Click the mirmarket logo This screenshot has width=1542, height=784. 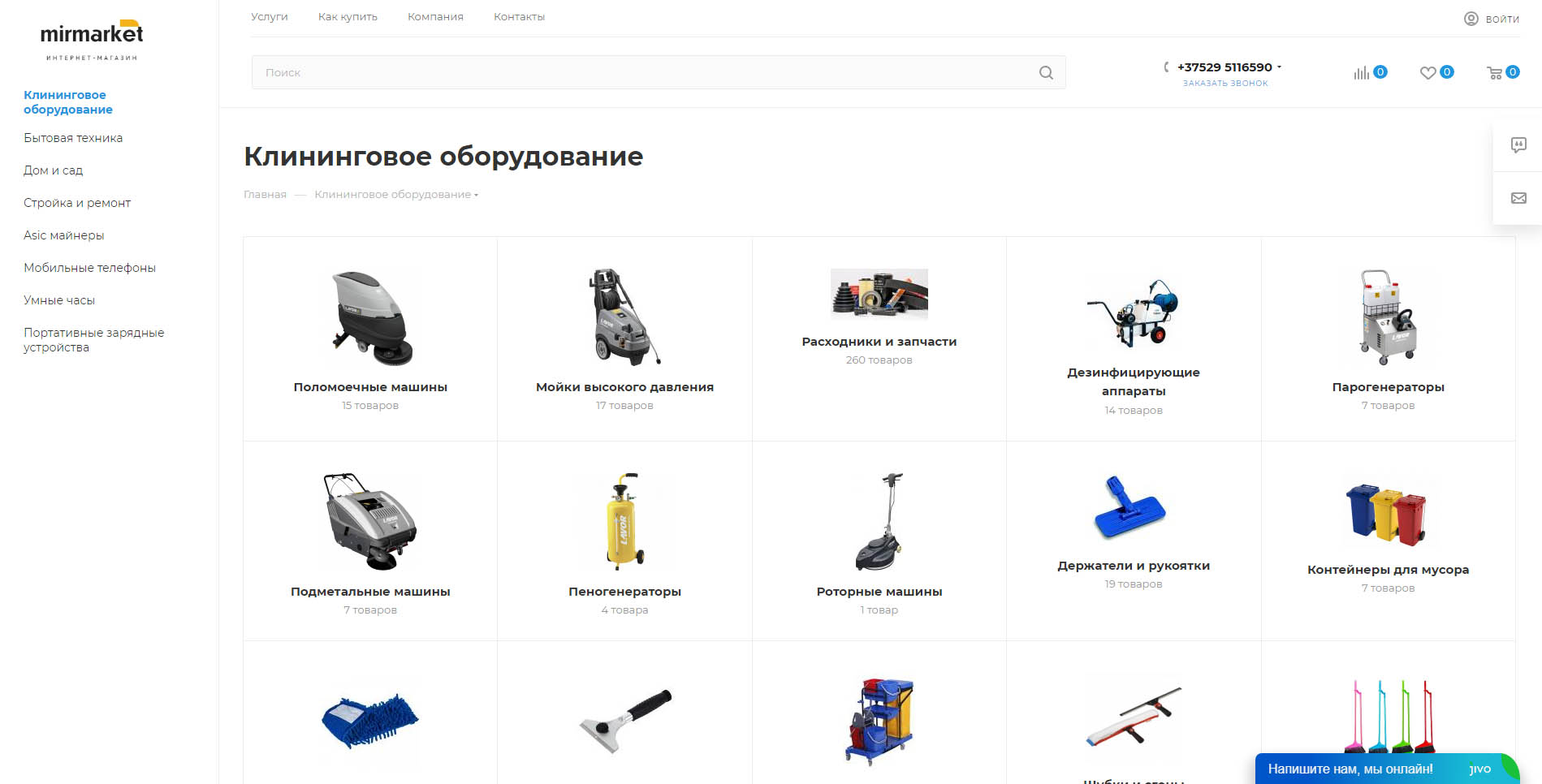[92, 40]
